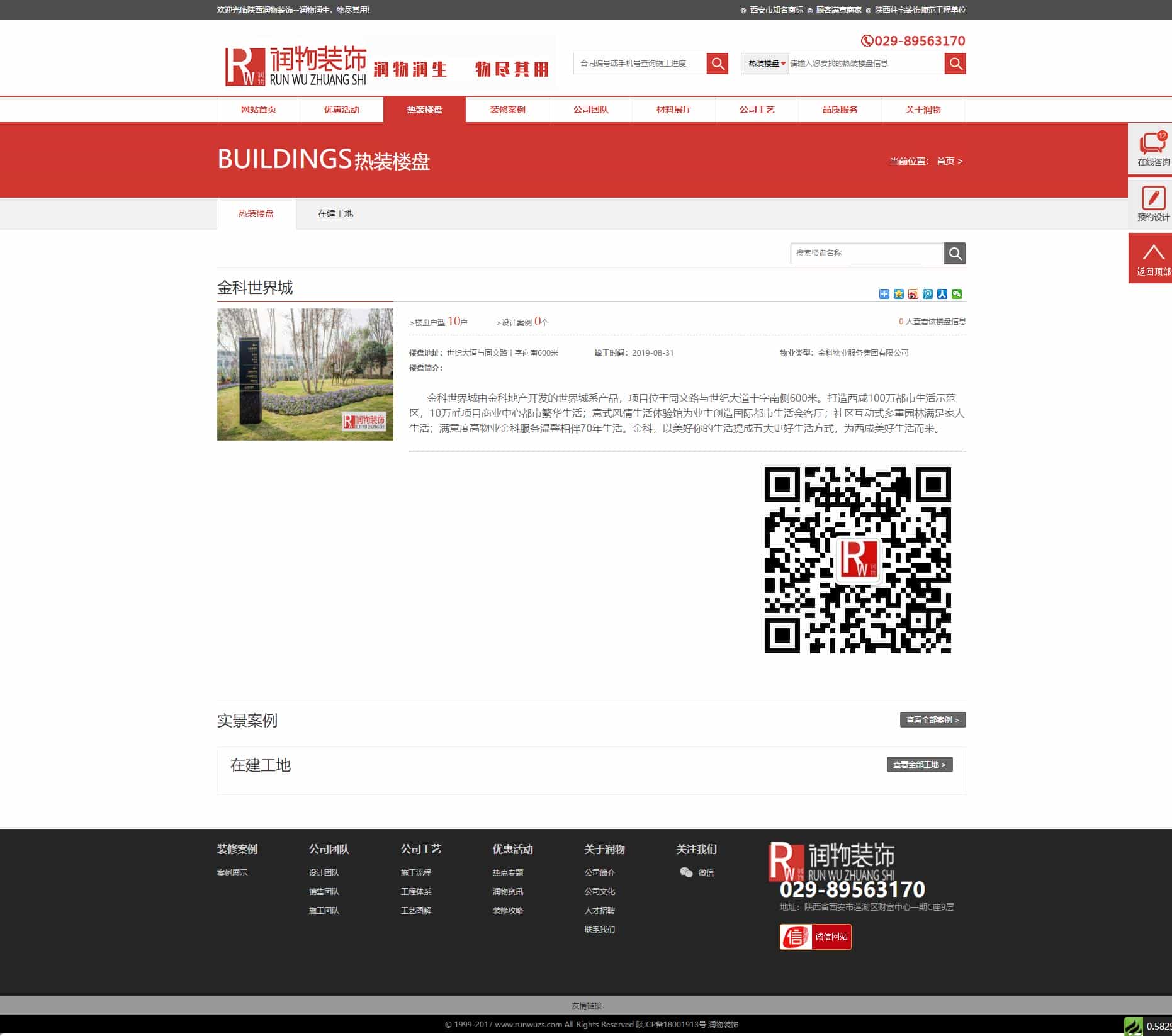This screenshot has height=1036, width=1172.
Task: Click the footer 装修案例 heading
Action: [237, 849]
